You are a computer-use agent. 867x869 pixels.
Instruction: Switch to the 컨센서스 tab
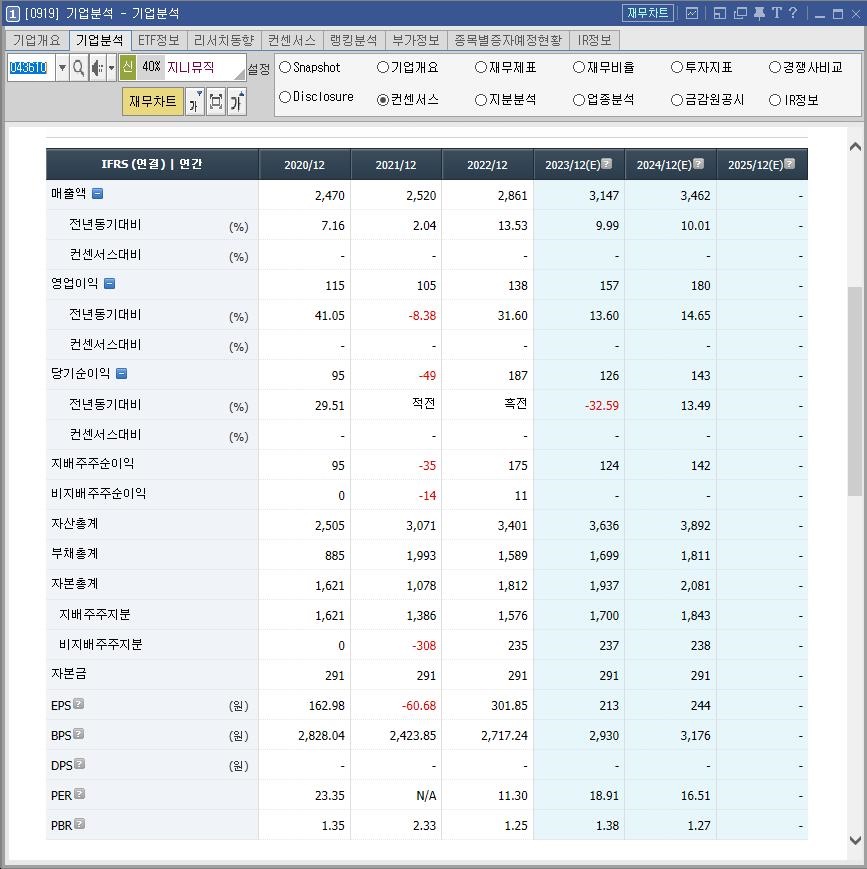(x=292, y=40)
